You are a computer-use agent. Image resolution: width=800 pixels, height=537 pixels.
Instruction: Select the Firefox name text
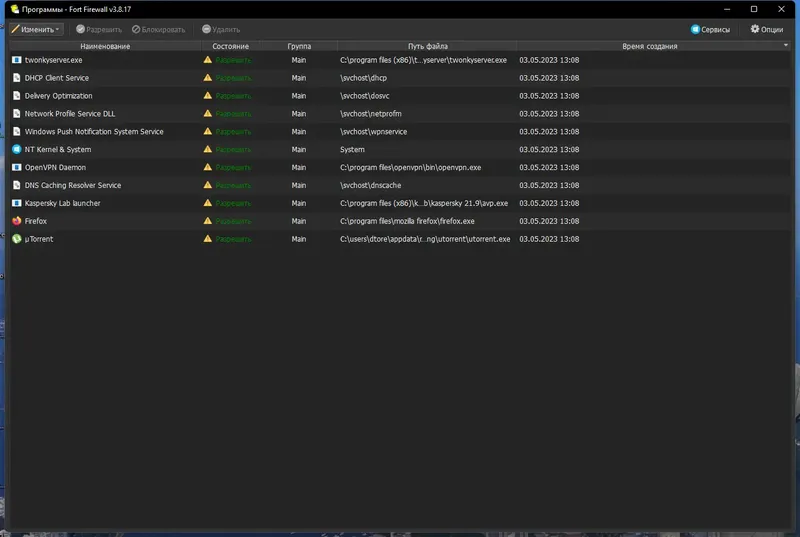pos(36,221)
